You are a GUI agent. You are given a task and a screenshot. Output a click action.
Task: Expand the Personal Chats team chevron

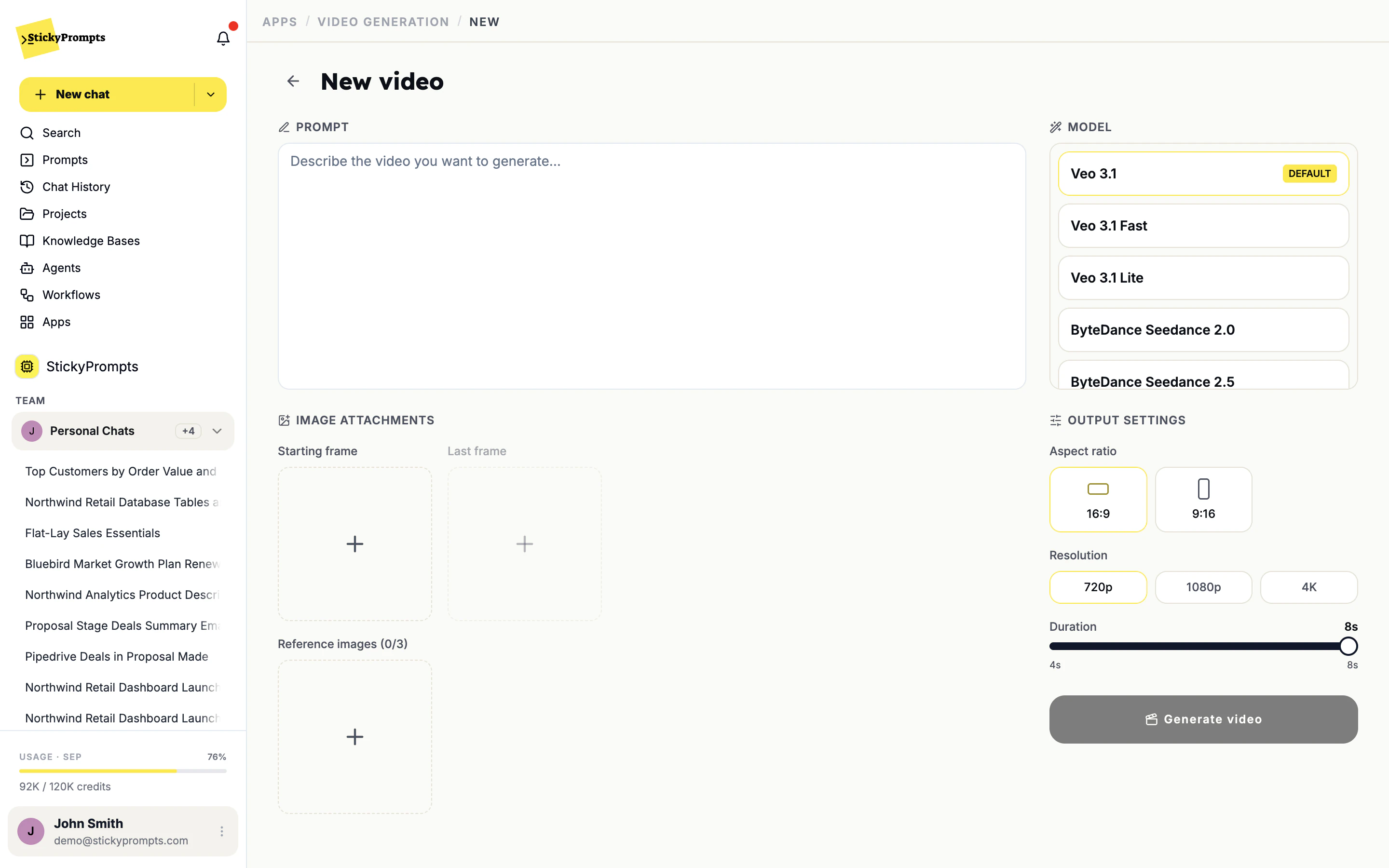(x=217, y=431)
